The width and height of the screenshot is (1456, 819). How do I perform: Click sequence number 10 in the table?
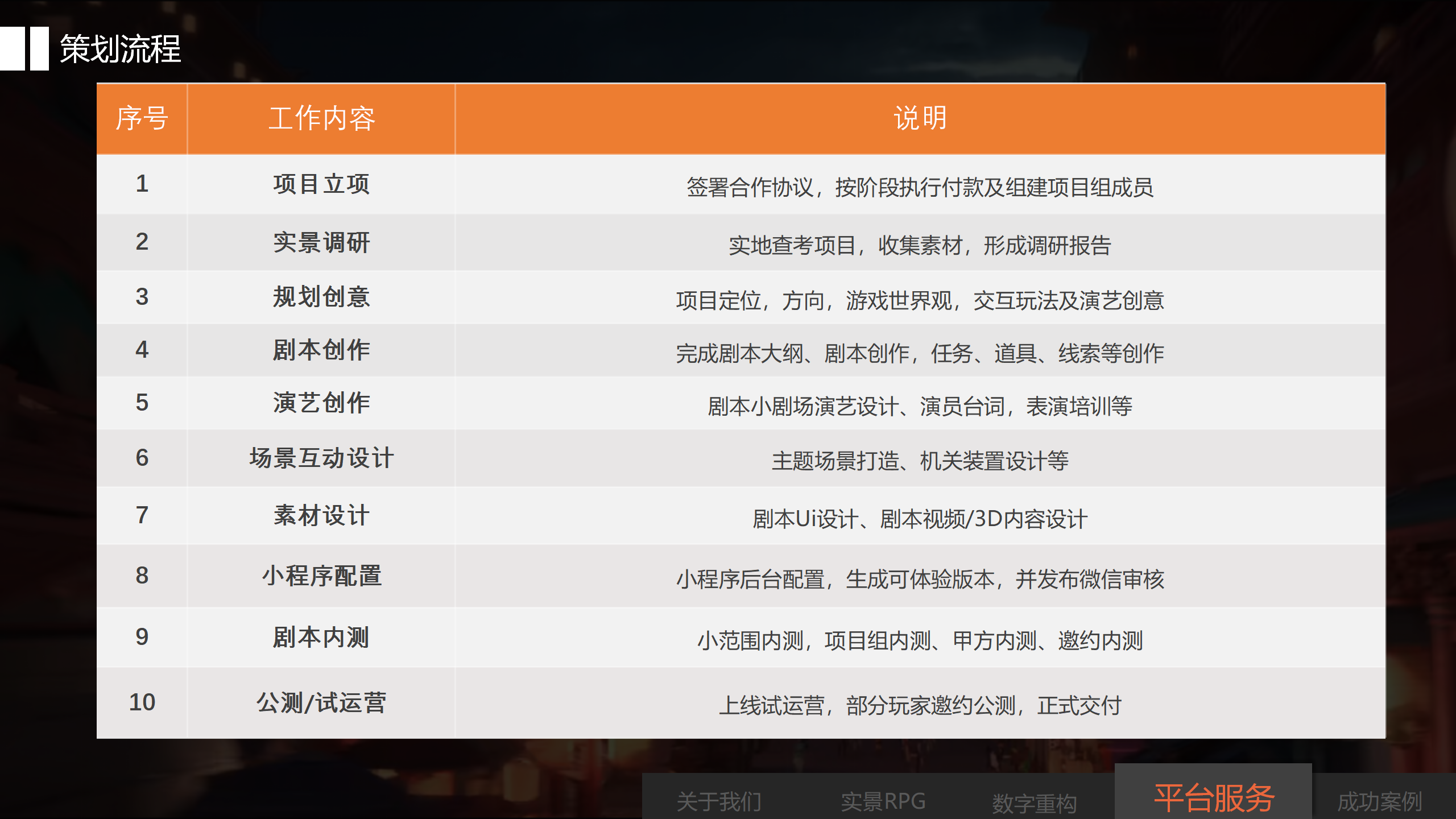[x=142, y=702]
